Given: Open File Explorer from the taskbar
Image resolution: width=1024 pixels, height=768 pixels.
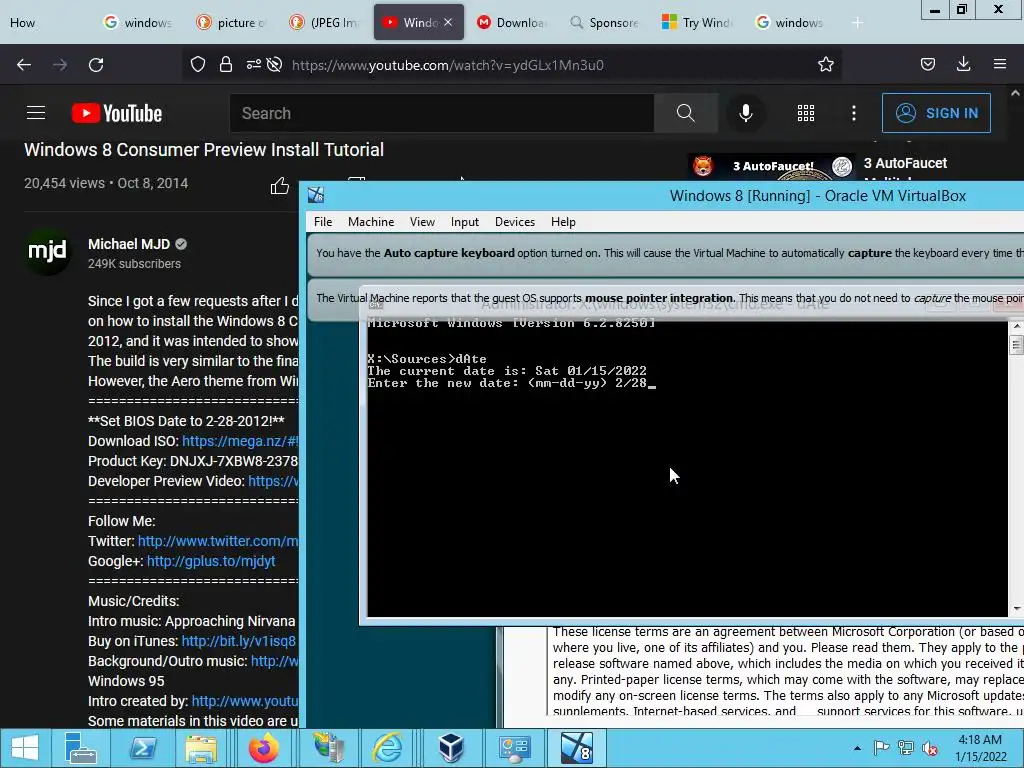Looking at the screenshot, I should (x=201, y=748).
